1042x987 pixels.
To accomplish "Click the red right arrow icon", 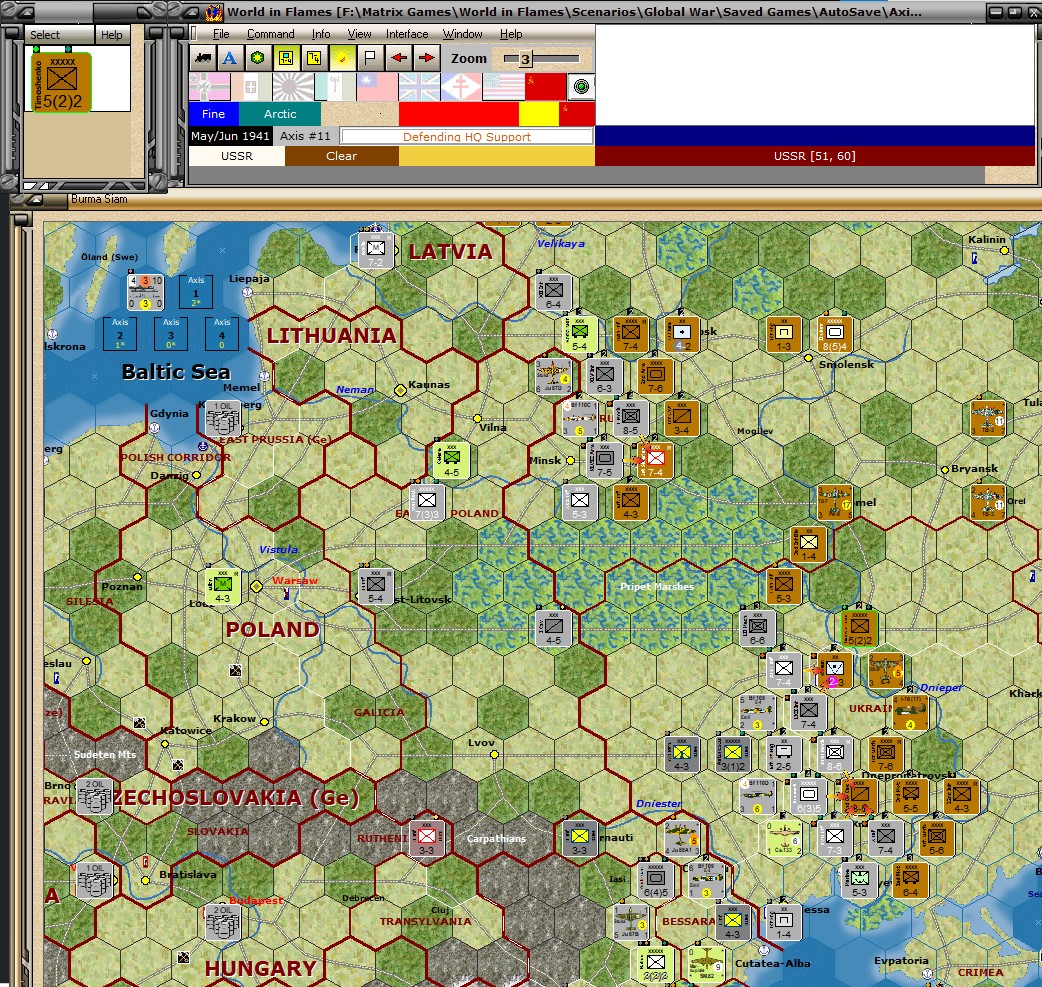I will pos(427,58).
